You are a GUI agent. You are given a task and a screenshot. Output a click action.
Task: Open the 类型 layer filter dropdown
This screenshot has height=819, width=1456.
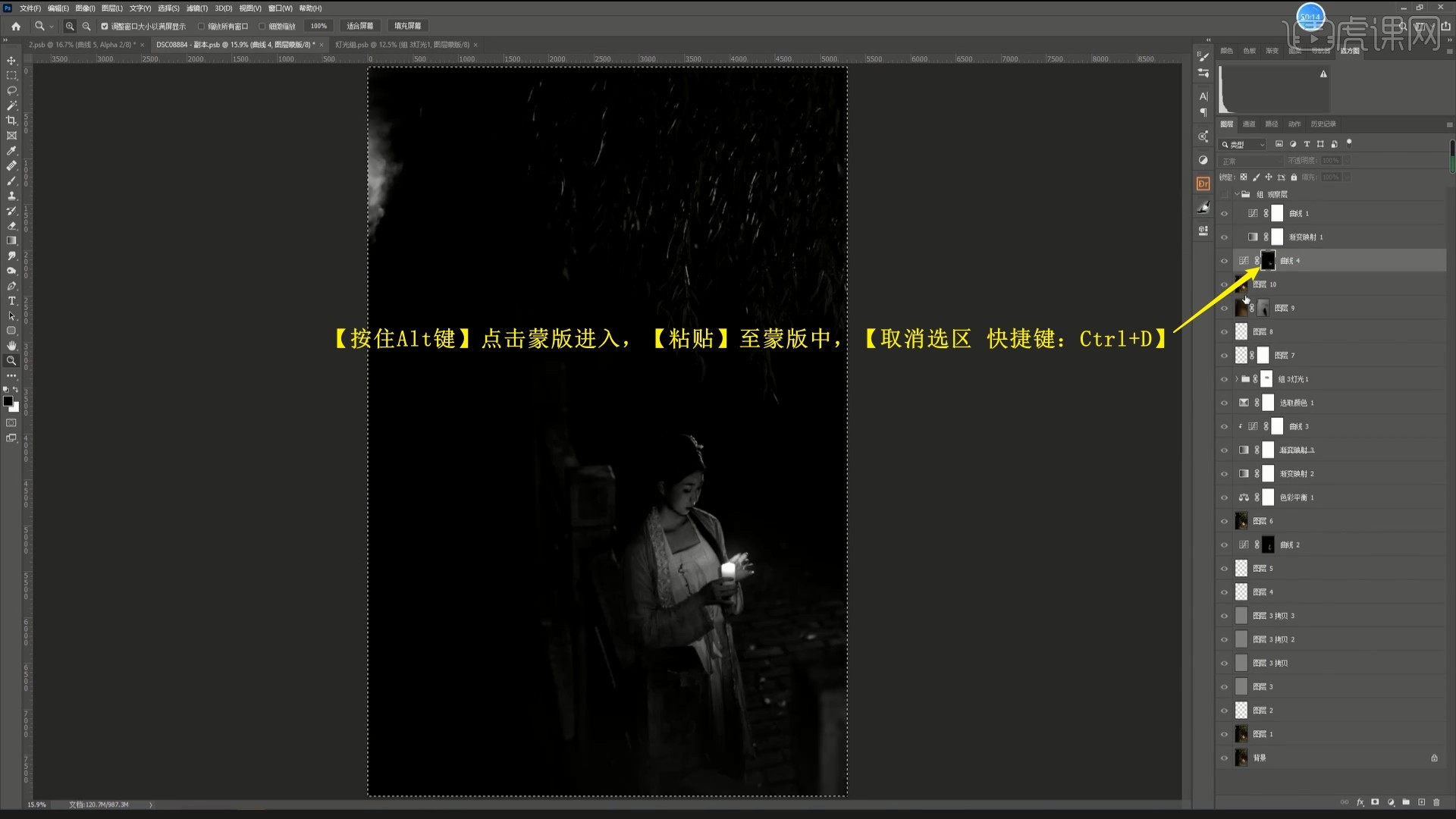tap(1244, 144)
